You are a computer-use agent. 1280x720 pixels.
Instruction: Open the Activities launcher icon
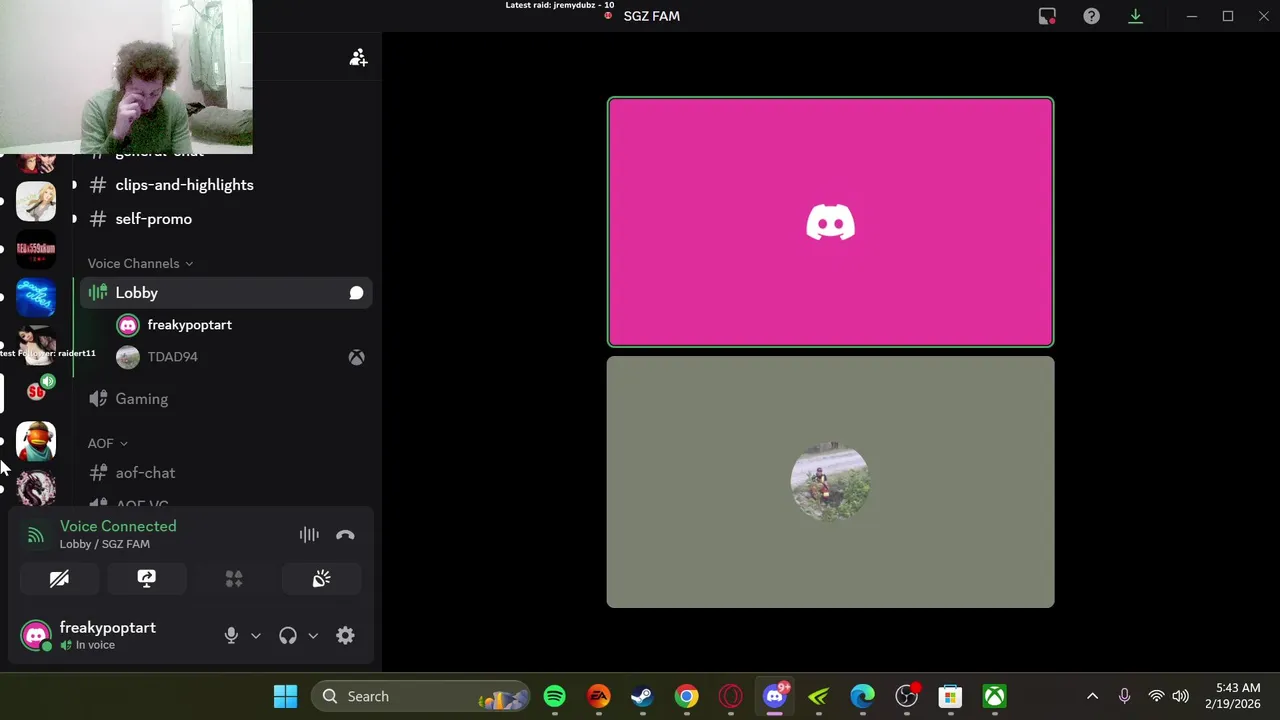[234, 579]
